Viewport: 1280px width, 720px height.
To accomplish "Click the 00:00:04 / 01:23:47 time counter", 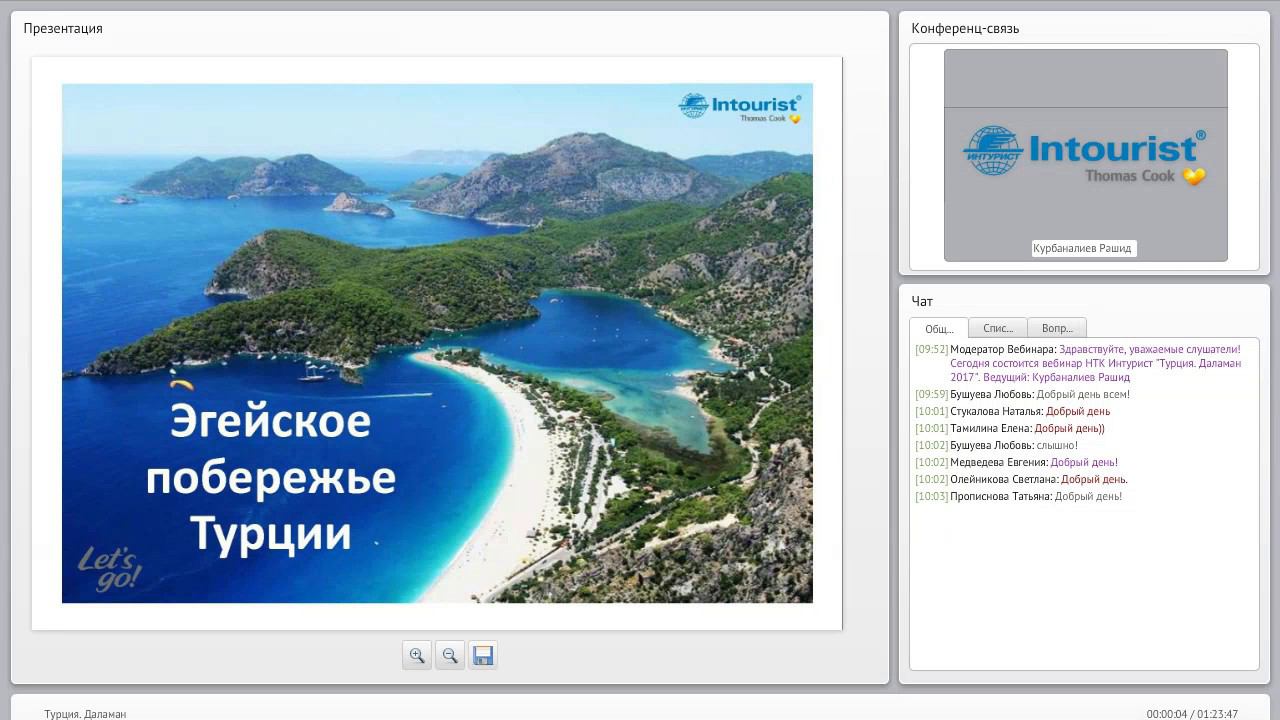I will [1192, 714].
